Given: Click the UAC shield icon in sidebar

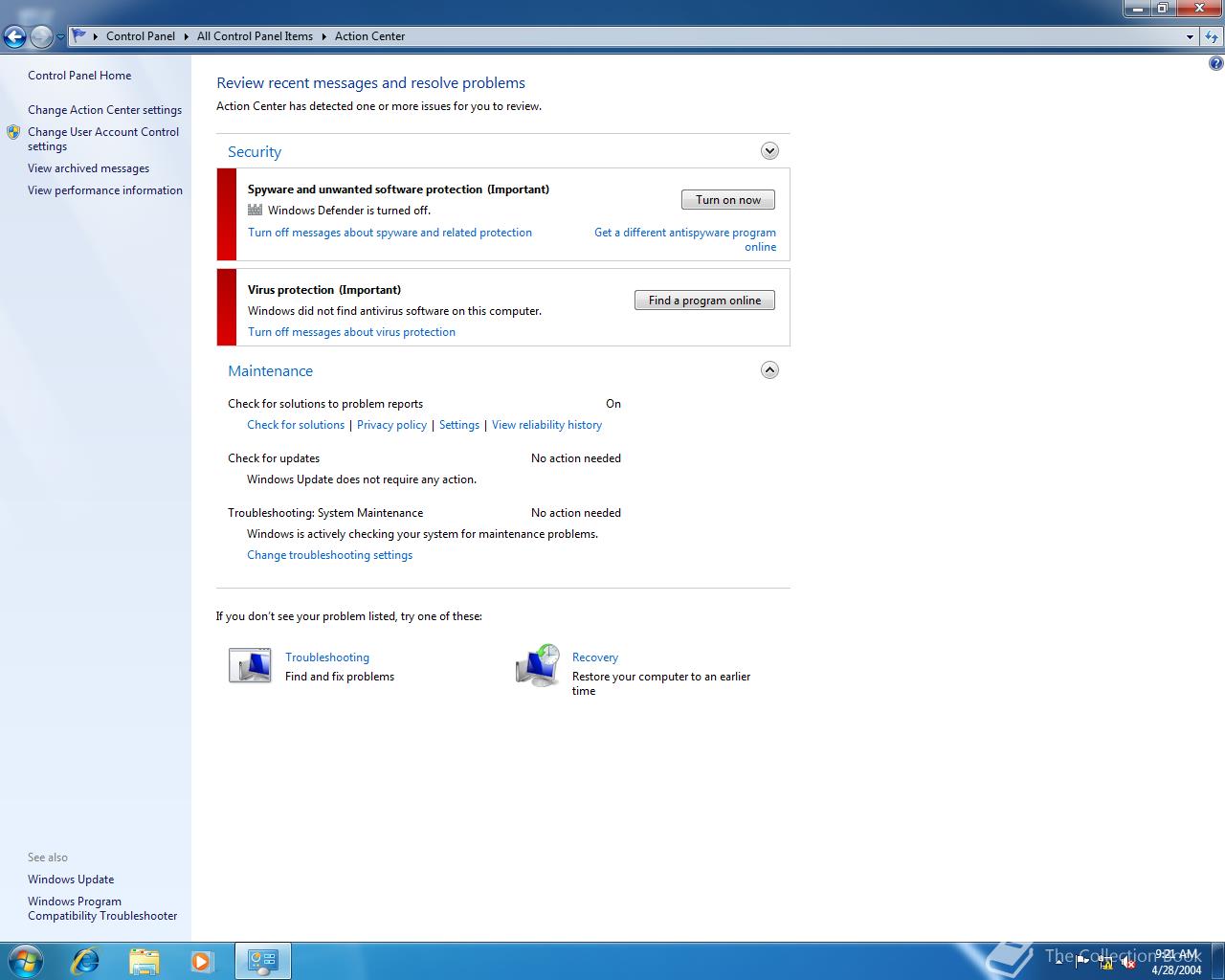Looking at the screenshot, I should (x=13, y=132).
